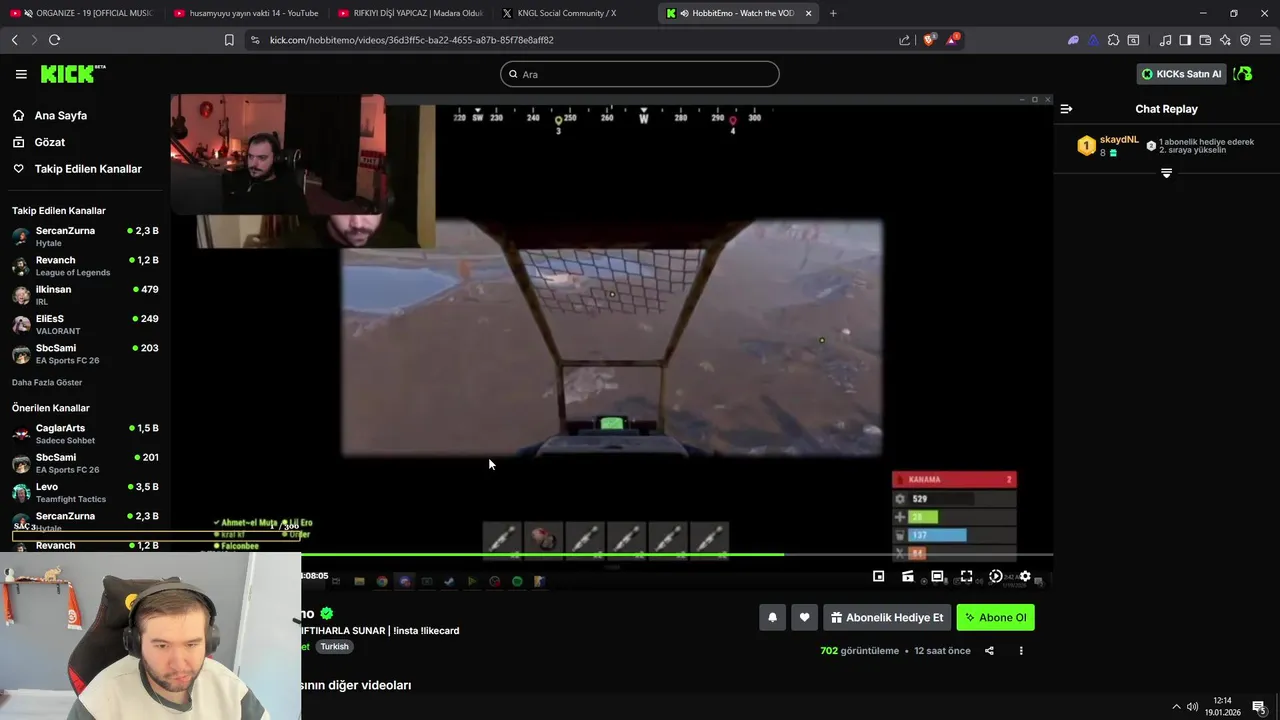The height and width of the screenshot is (720, 1280).
Task: Open taskbar clock and date
Action: [1222, 706]
